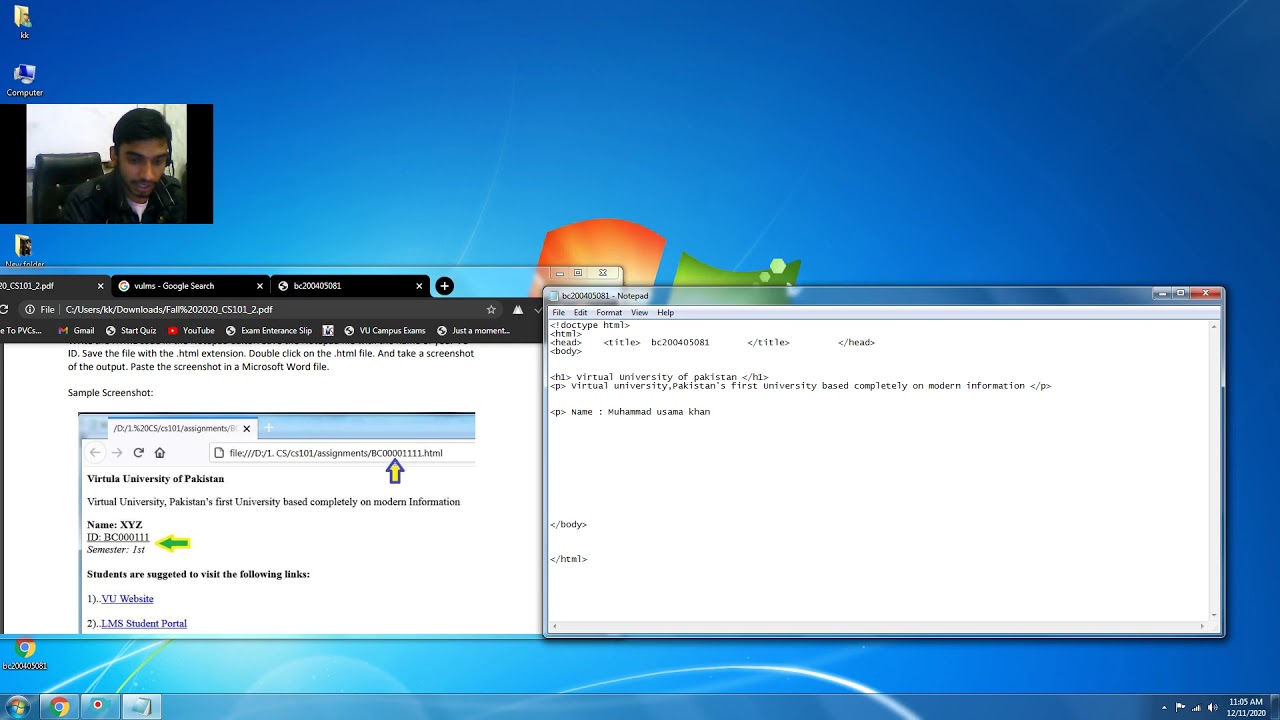Maximize the Chrome window
Image resolution: width=1280 pixels, height=720 pixels.
(x=578, y=273)
